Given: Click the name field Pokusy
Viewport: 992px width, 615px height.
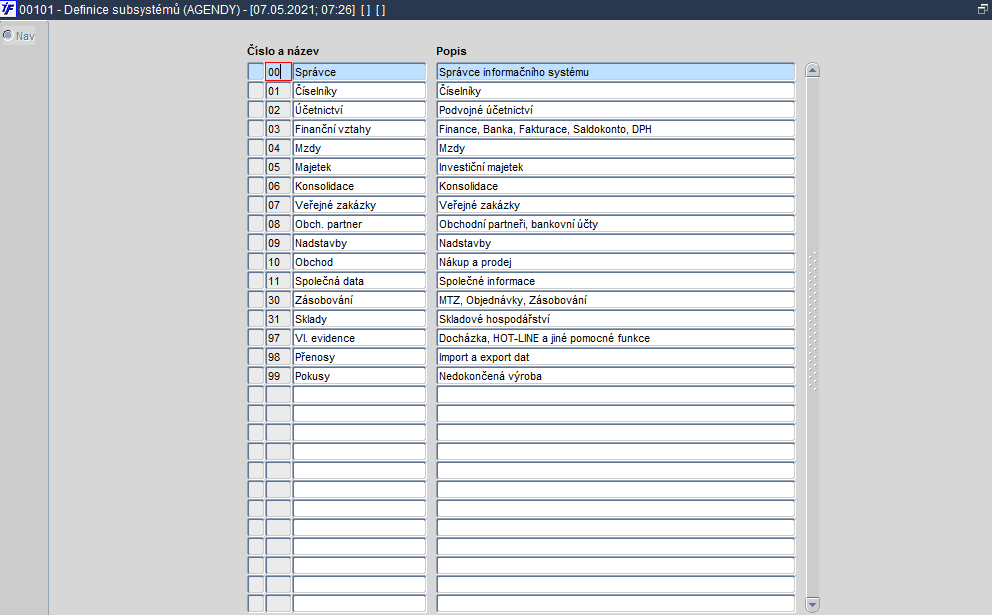Looking at the screenshot, I should (359, 375).
